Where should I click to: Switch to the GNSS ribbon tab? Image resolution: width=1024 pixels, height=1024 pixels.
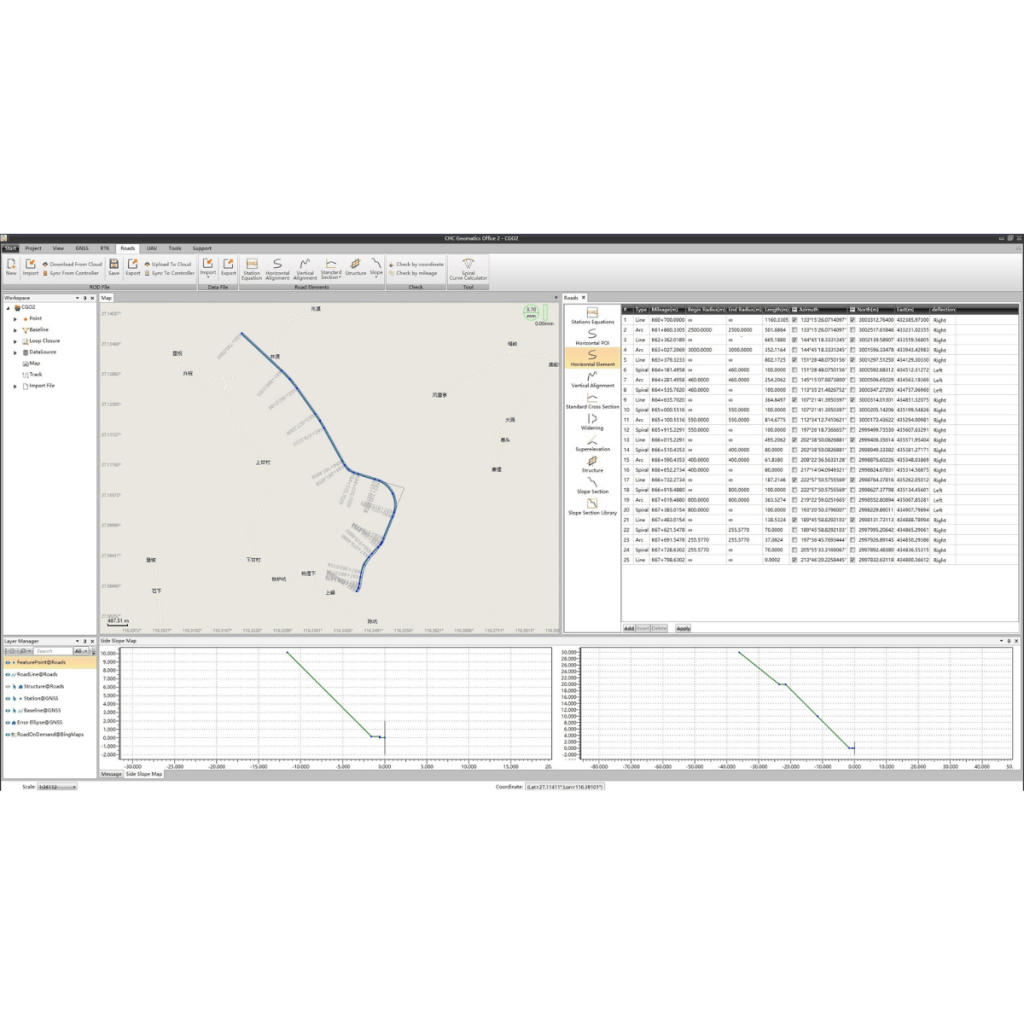(x=82, y=248)
